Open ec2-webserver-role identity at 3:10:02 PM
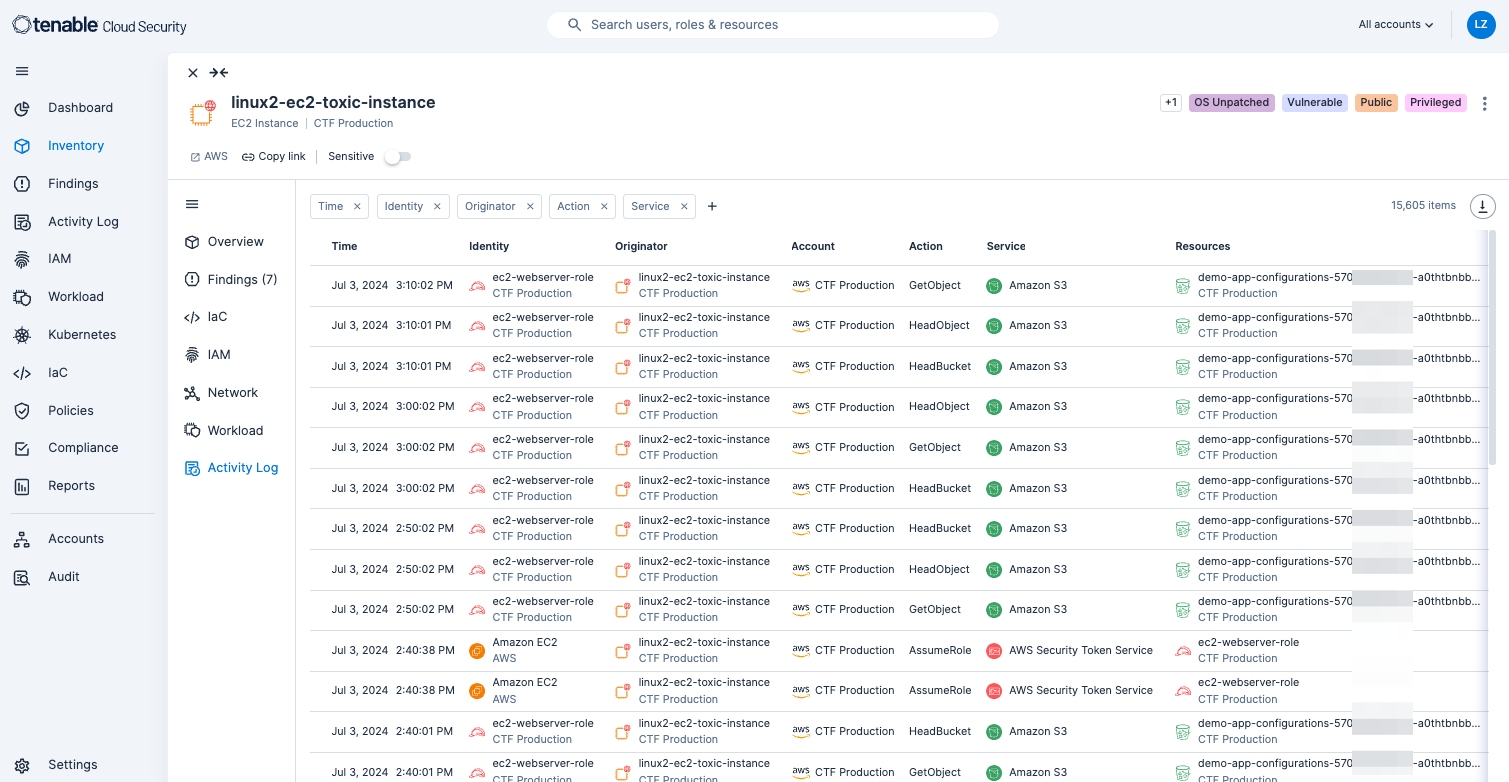 [543, 277]
